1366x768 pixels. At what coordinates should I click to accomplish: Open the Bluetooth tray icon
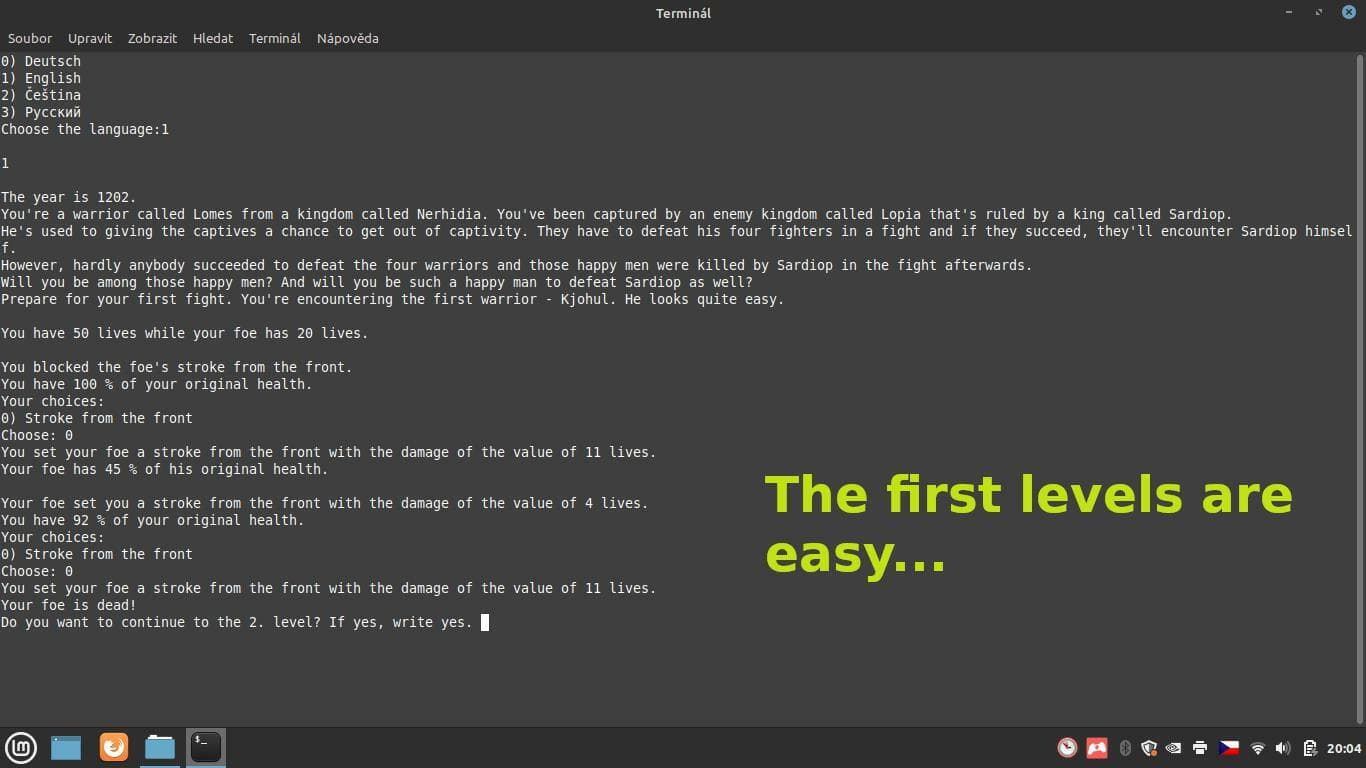[x=1125, y=748]
